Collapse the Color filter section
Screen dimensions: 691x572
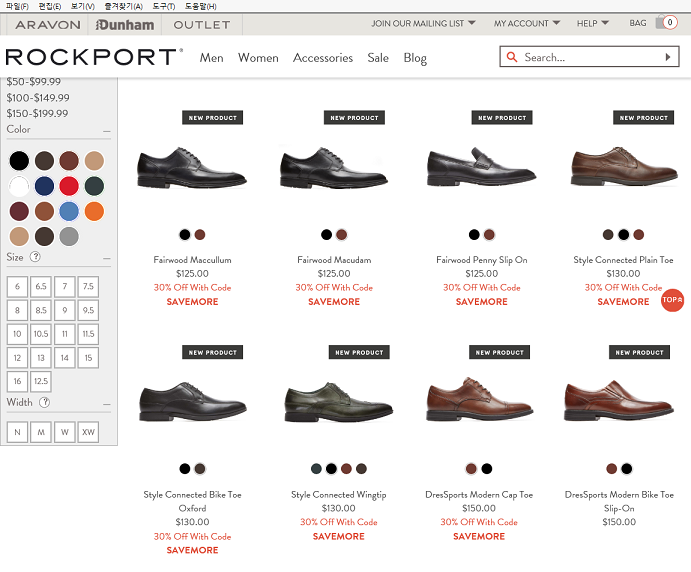(x=106, y=131)
